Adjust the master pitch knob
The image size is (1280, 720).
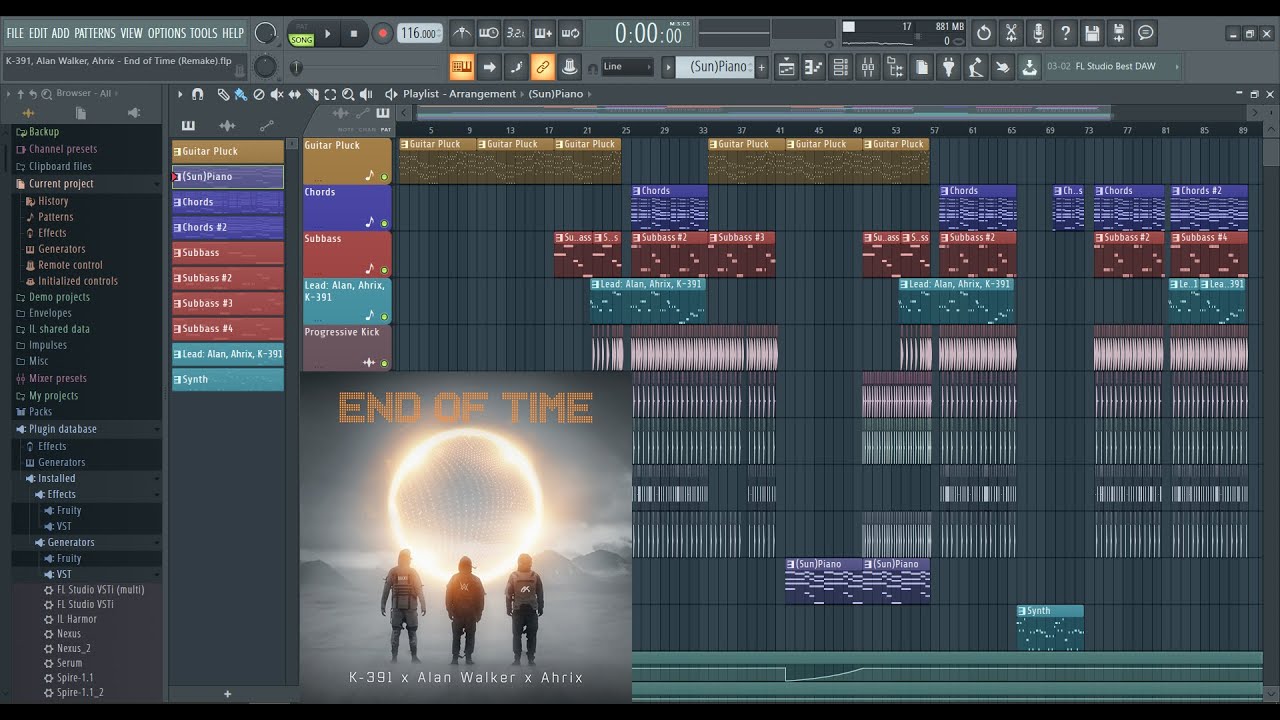(x=265, y=67)
